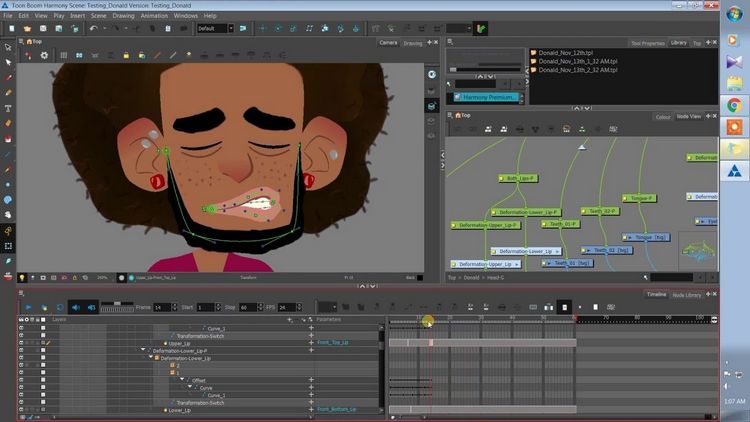This screenshot has height=422, width=750.
Task: Toggle the checkbox on the Upper_Lip layer row
Action: (x=43, y=343)
